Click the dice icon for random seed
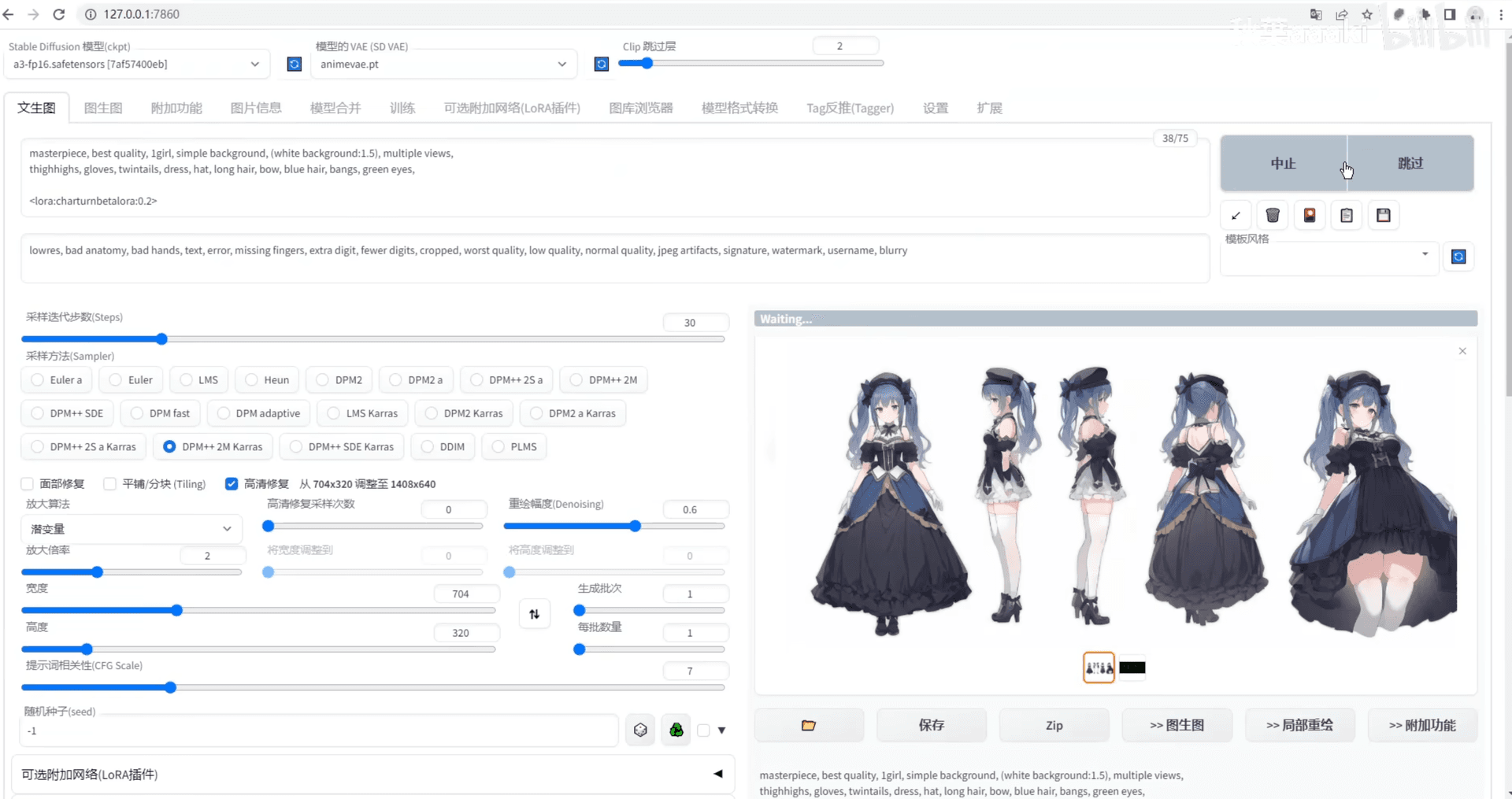 640,731
